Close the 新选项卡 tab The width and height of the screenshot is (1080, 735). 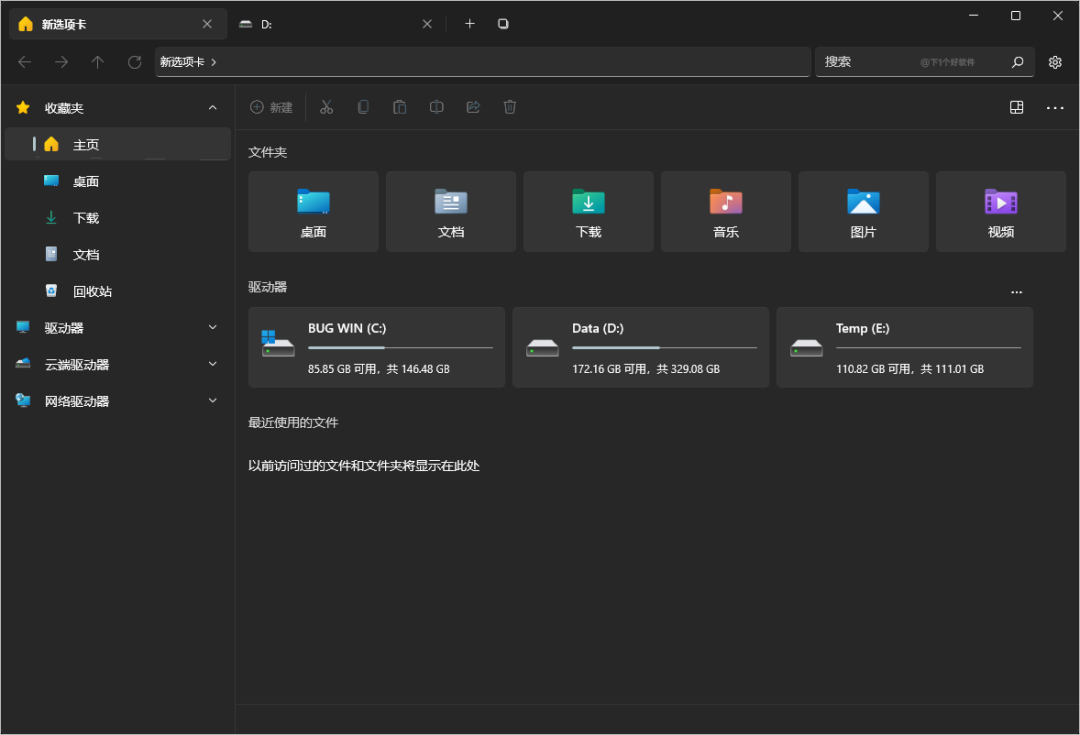point(207,24)
